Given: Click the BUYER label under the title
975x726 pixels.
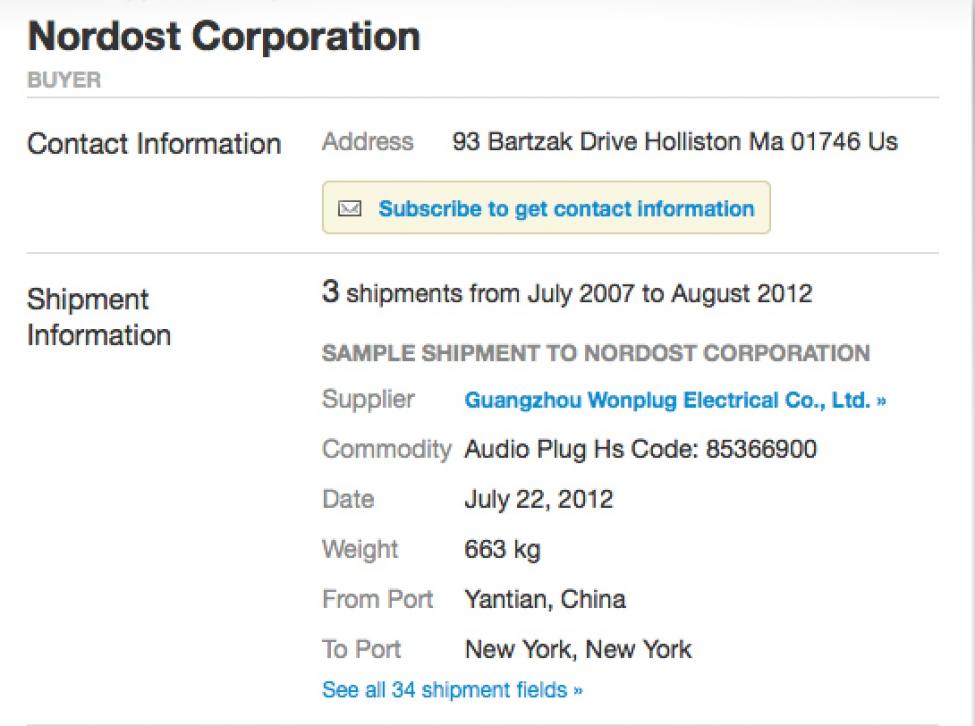Looking at the screenshot, I should point(64,81).
